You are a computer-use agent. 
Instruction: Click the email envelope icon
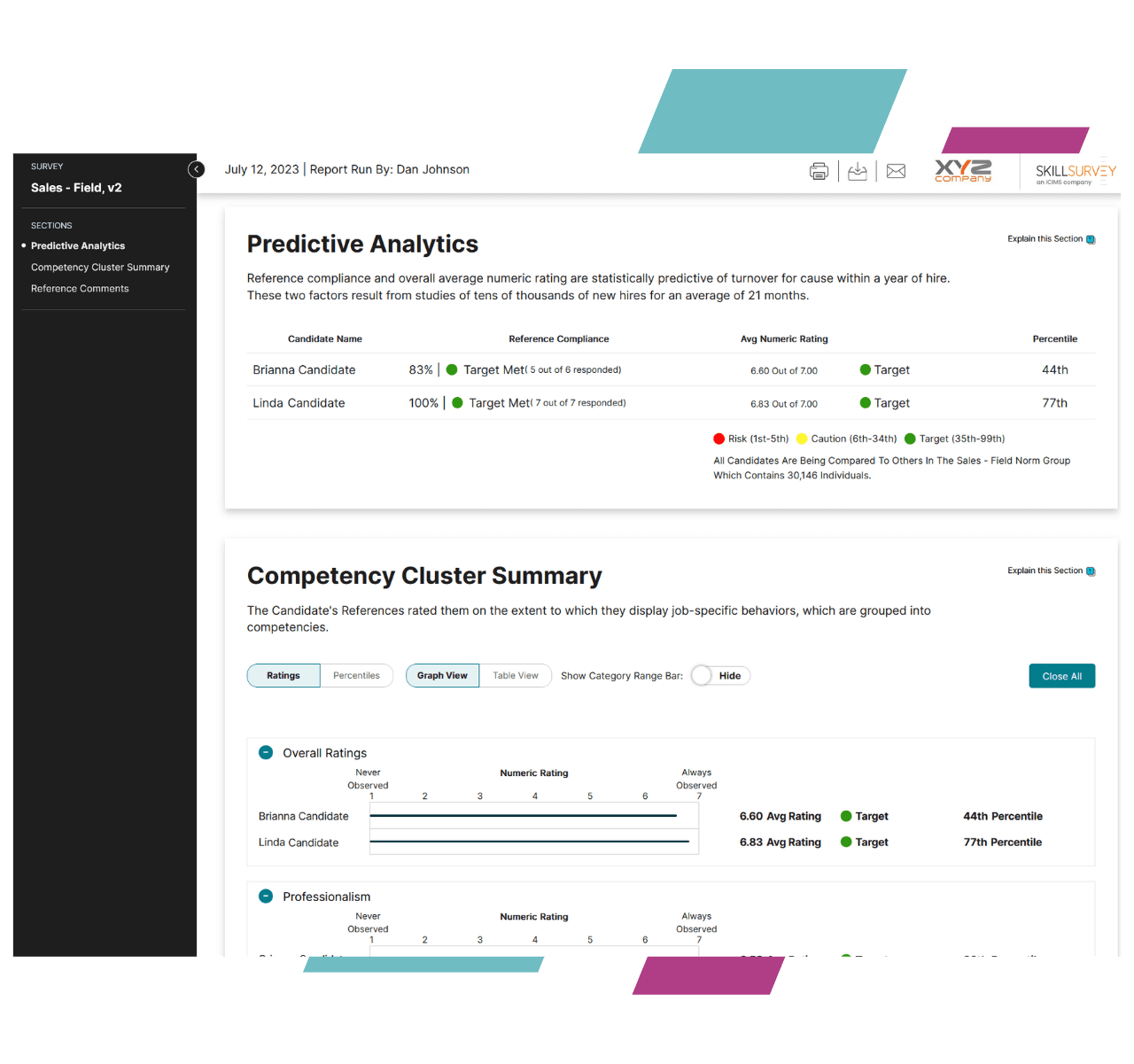896,171
